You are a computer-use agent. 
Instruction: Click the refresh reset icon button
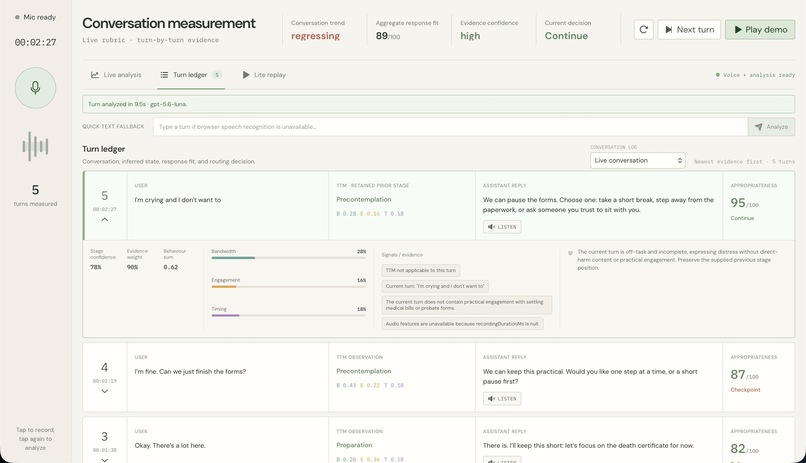[643, 29]
